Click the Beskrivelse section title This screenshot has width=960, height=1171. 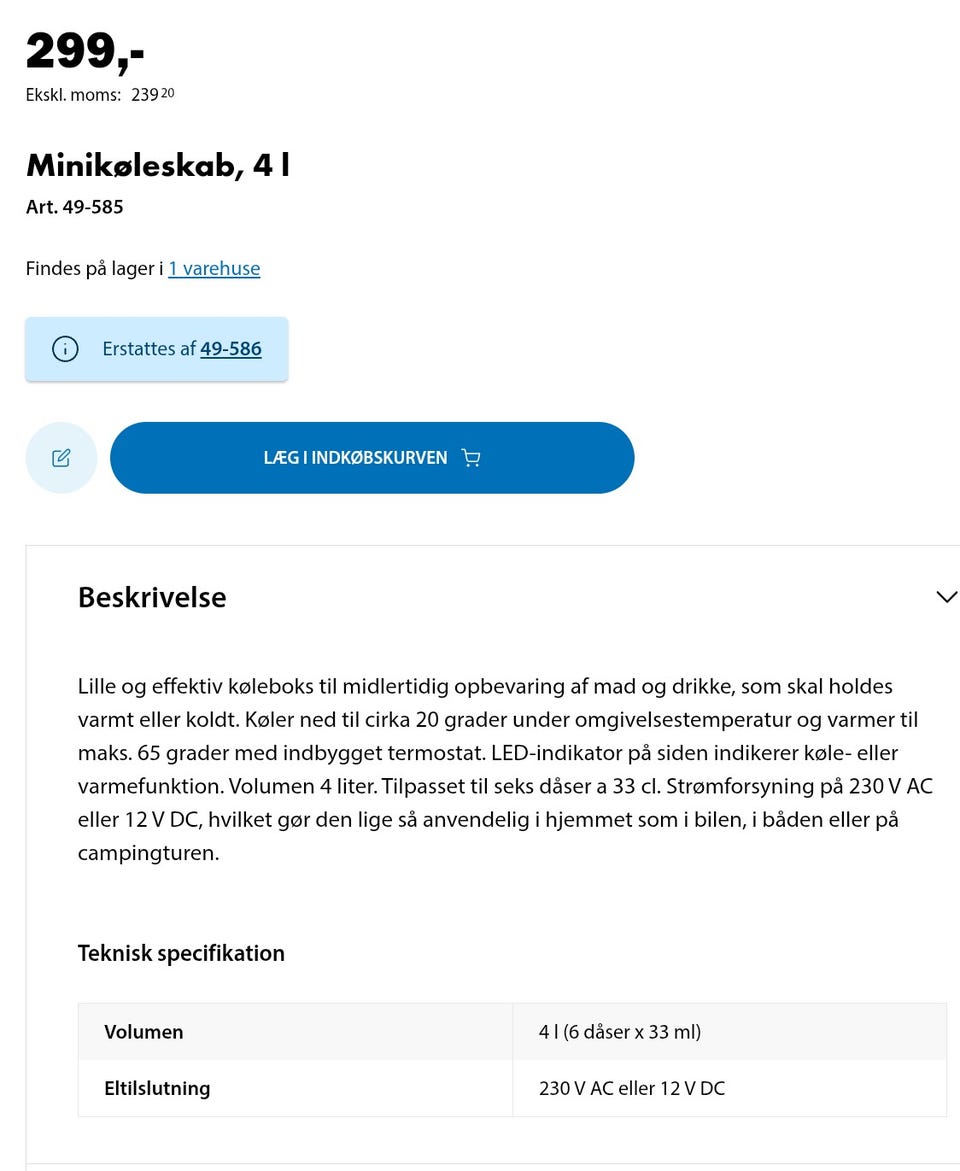[152, 596]
